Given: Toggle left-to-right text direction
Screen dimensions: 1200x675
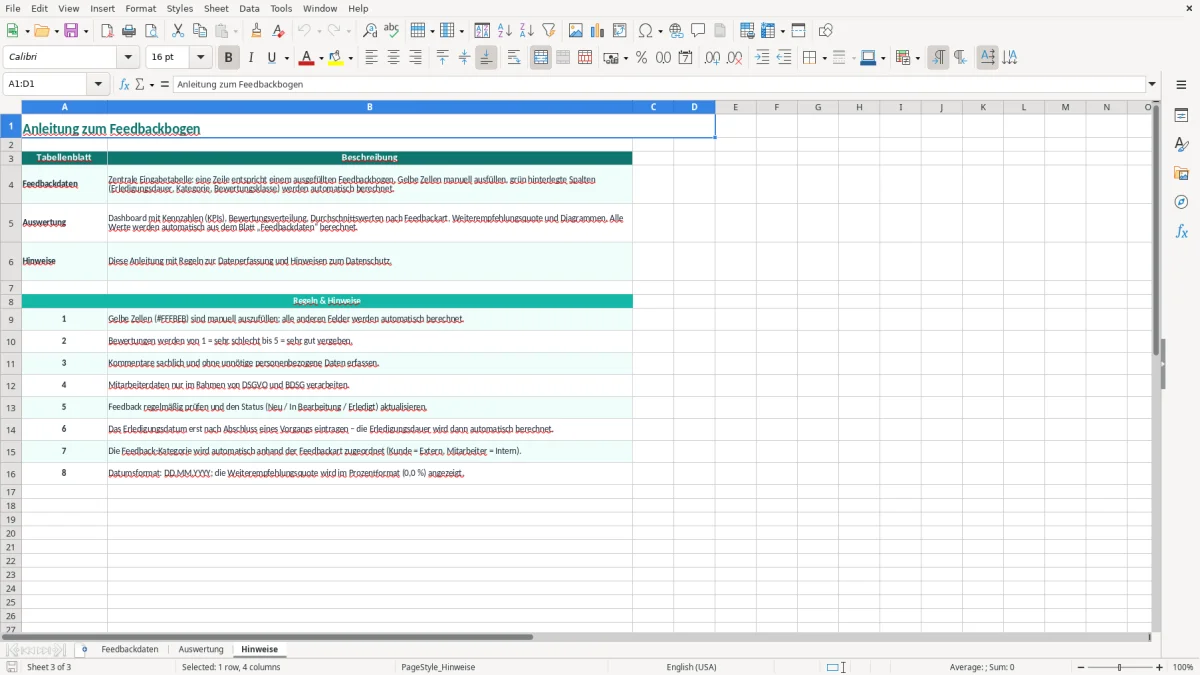Looking at the screenshot, I should click(938, 58).
